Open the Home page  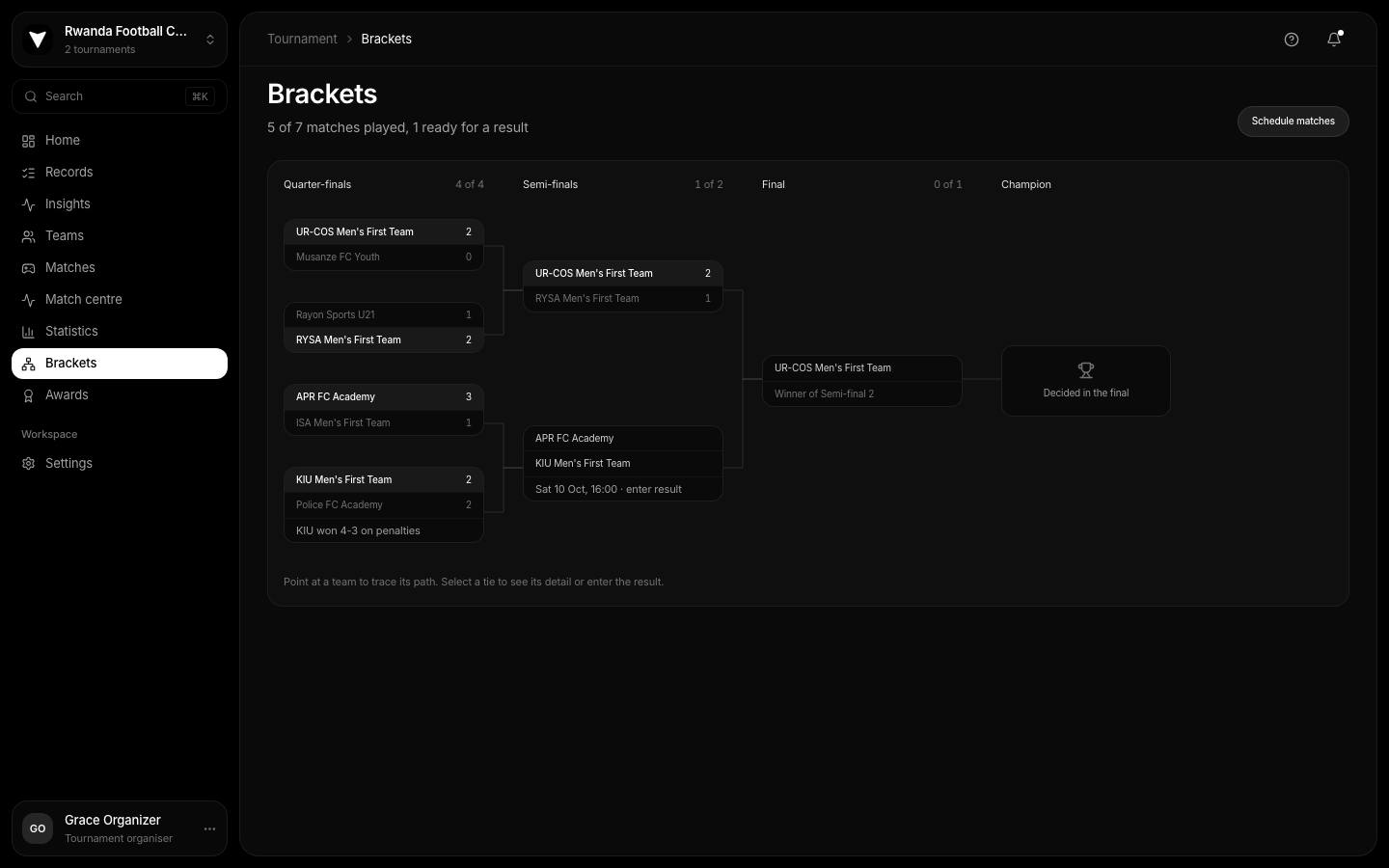pyautogui.click(x=120, y=141)
